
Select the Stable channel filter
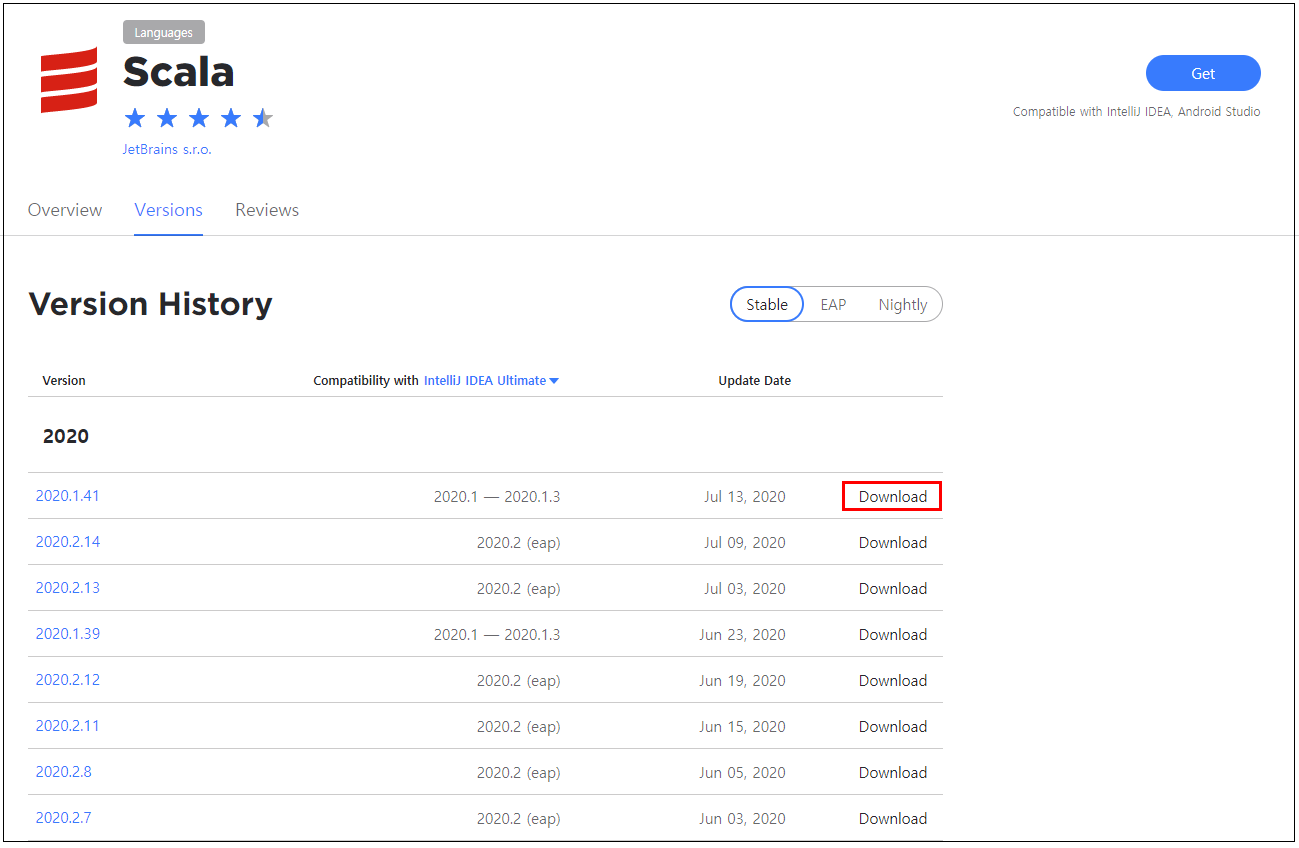[x=767, y=305]
